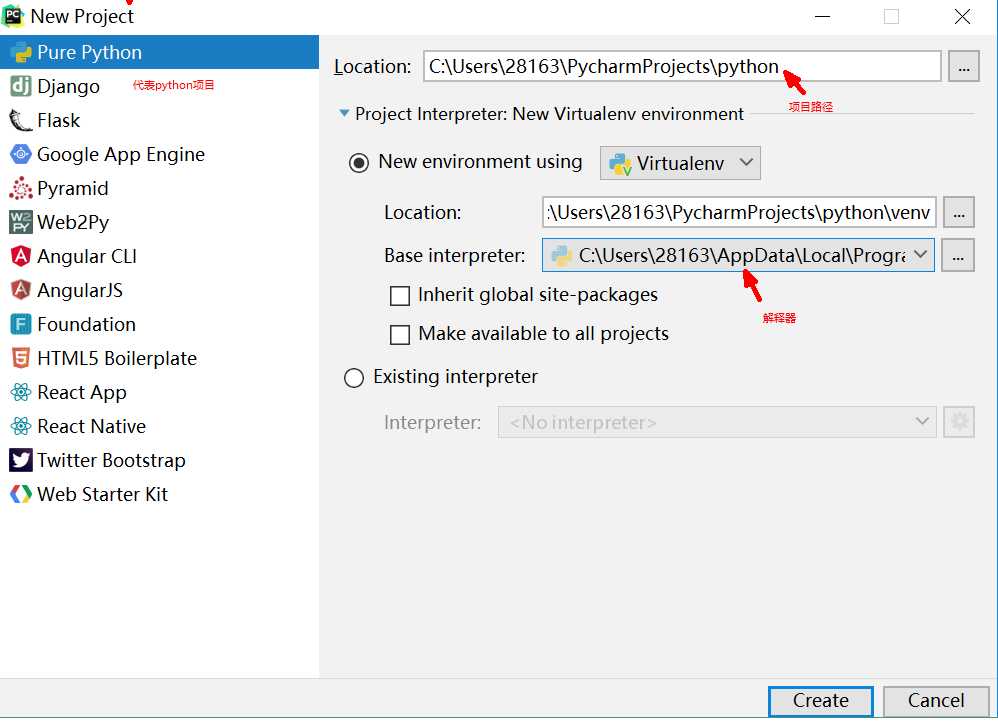Click the Pyramid project icon

point(20,188)
